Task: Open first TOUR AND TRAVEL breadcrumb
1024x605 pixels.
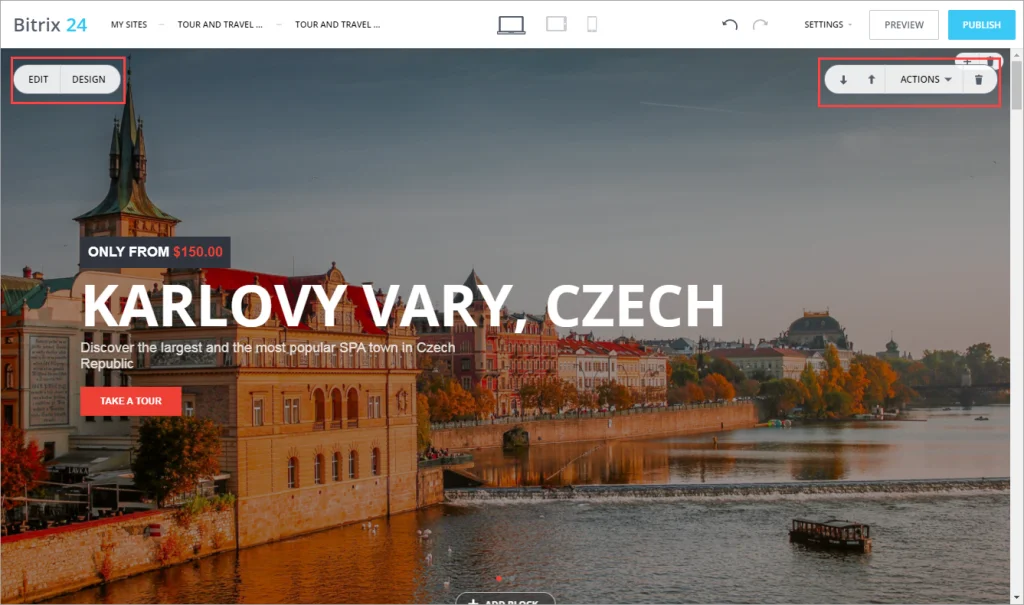Action: click(x=220, y=25)
